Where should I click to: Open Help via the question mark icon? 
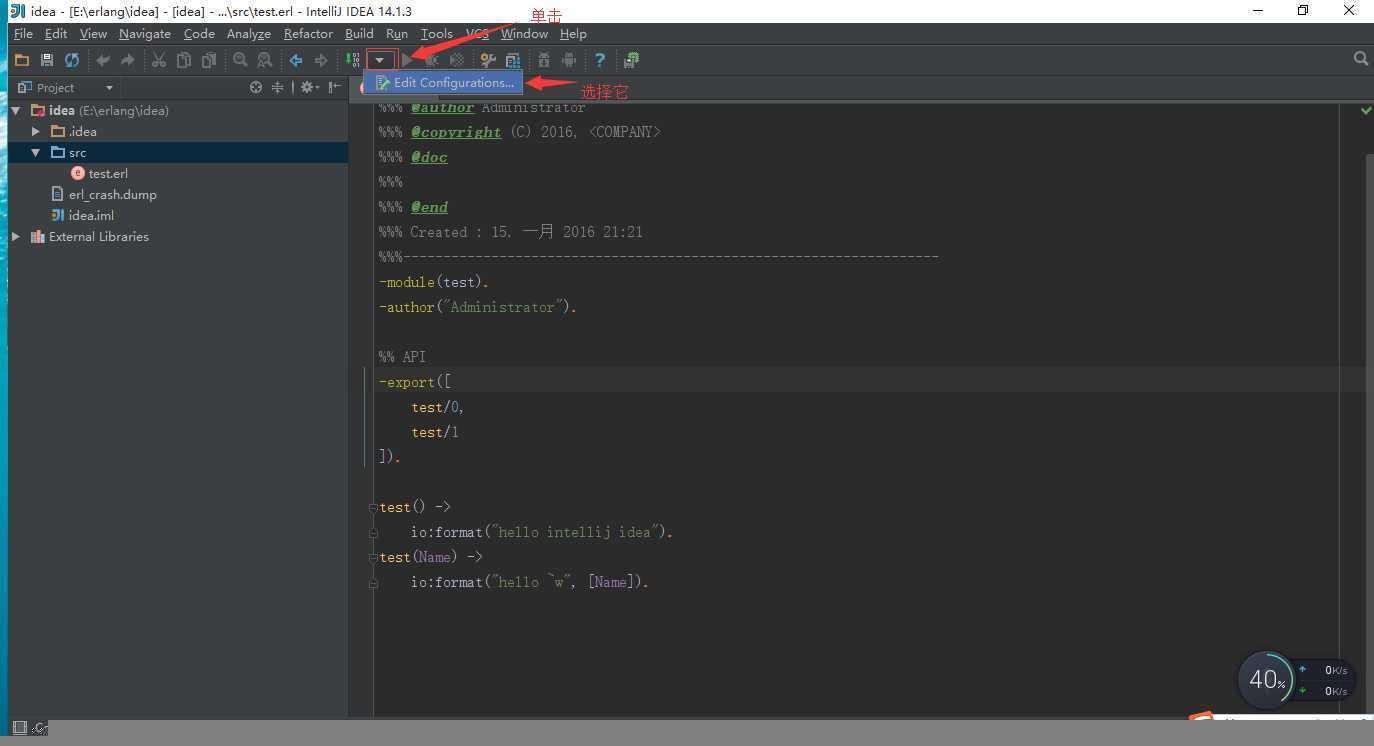(599, 60)
